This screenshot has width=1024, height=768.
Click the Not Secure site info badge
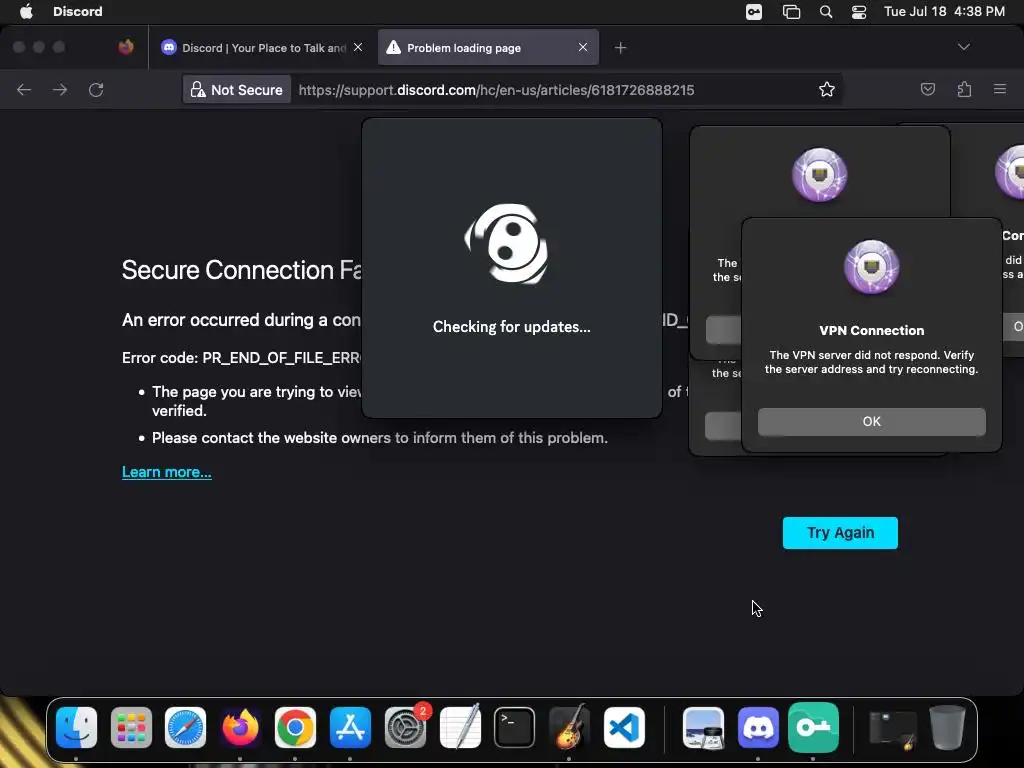[236, 89]
